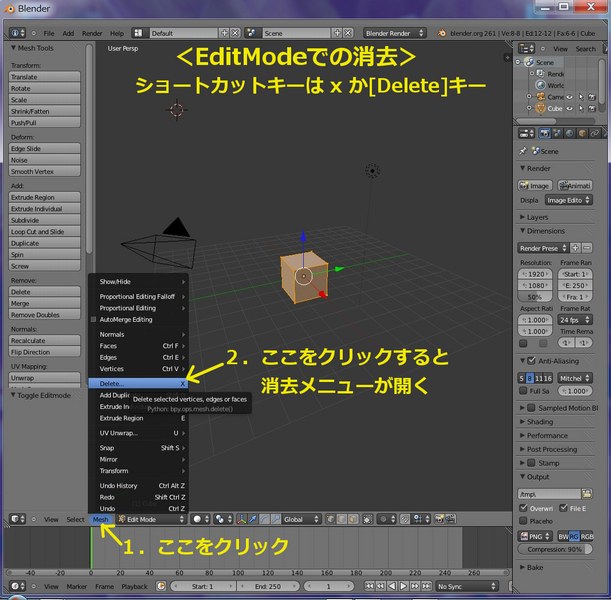Open the Image Editor display dropdown
The image size is (611, 600).
pyautogui.click(x=569, y=200)
